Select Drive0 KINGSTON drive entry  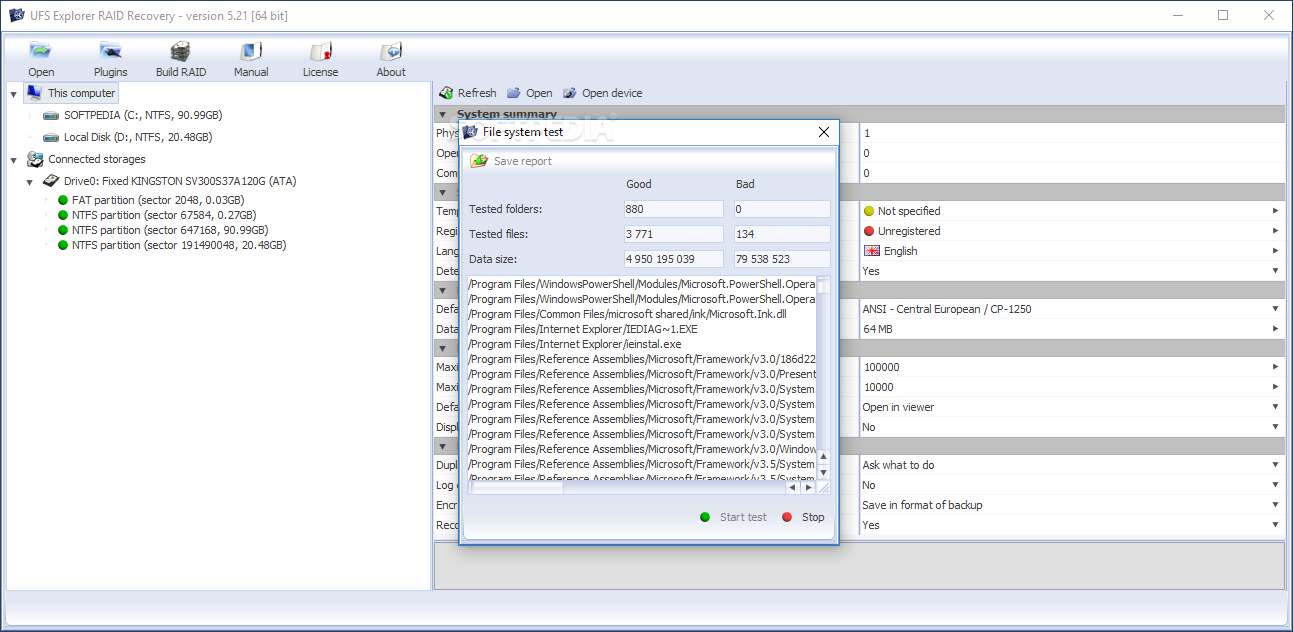pos(169,181)
